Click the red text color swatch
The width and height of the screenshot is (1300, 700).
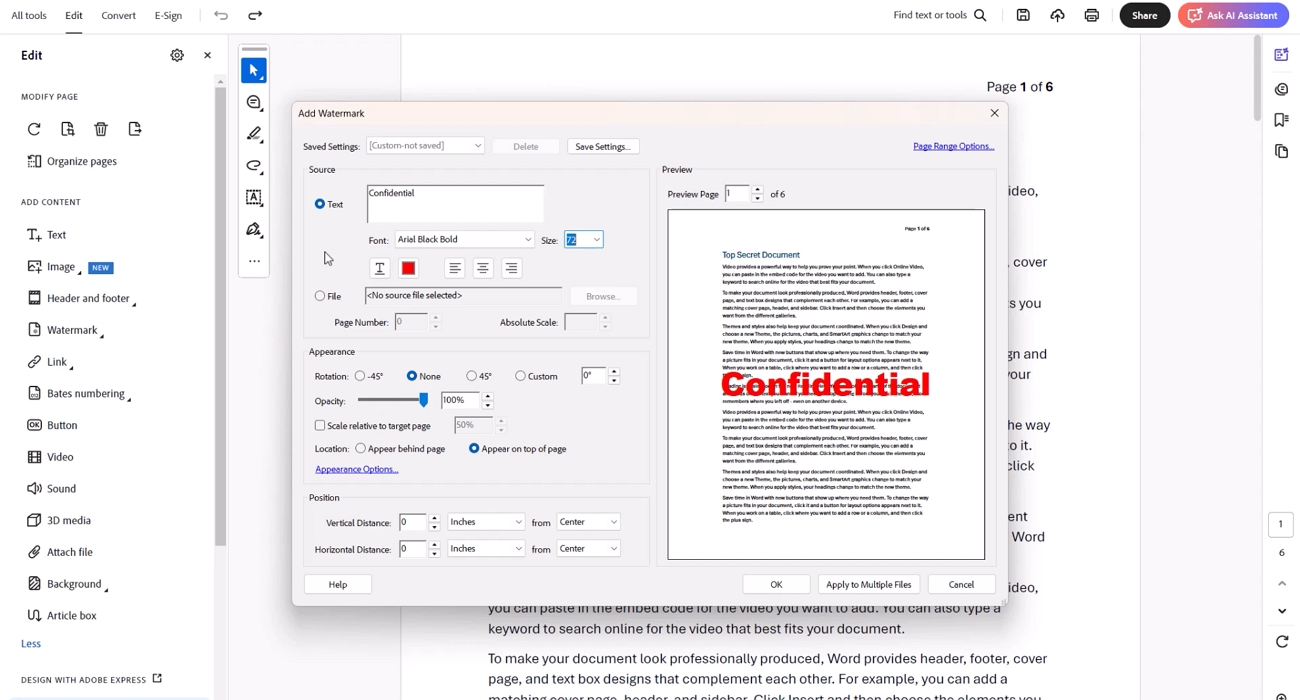click(408, 268)
